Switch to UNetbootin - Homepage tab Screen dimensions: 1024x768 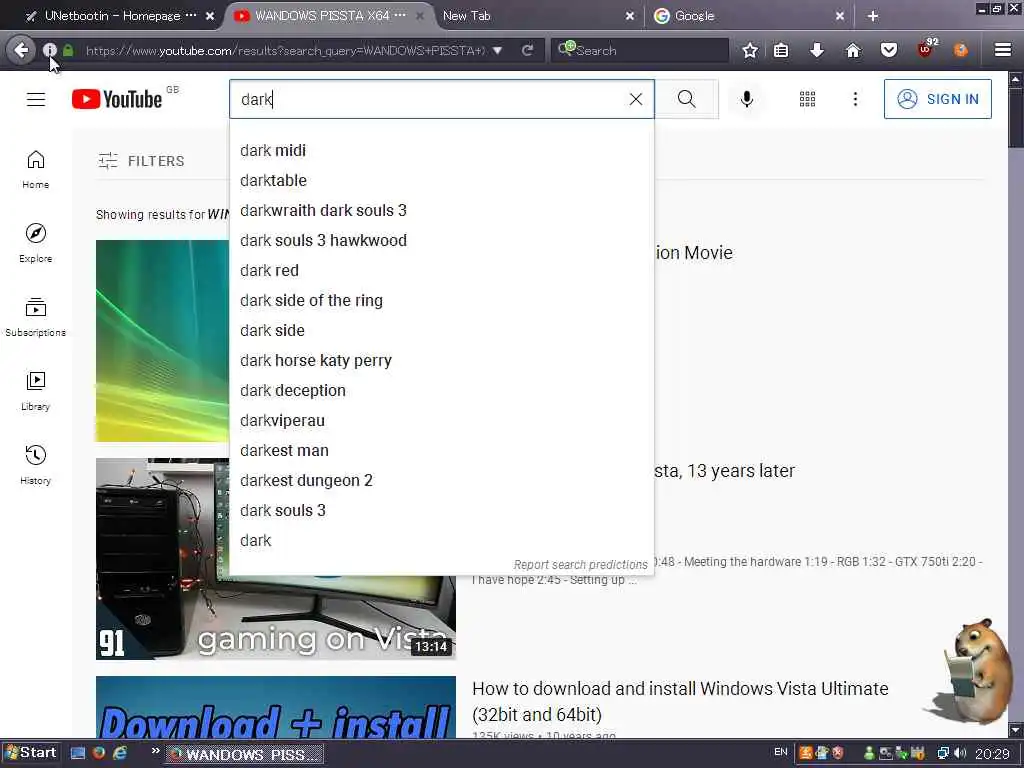[111, 16]
